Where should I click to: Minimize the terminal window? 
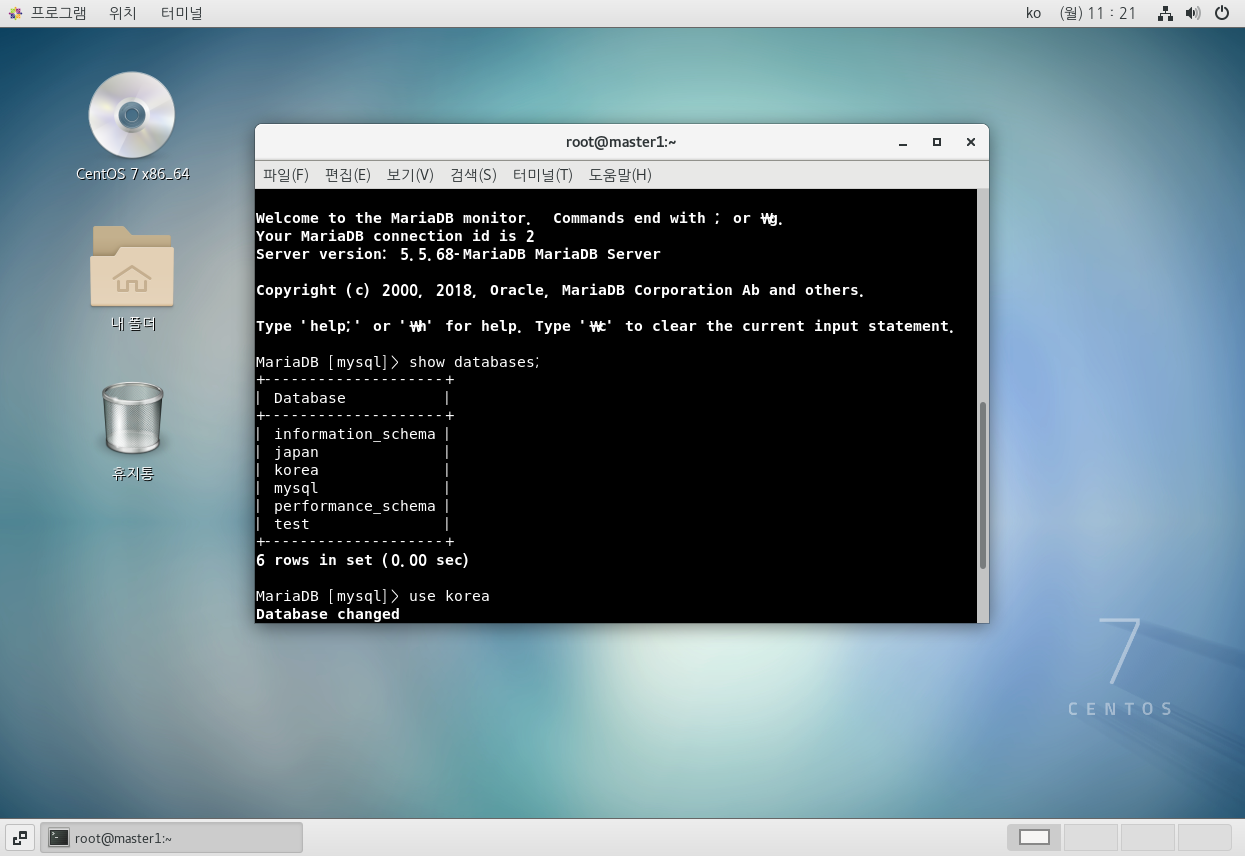click(x=903, y=143)
